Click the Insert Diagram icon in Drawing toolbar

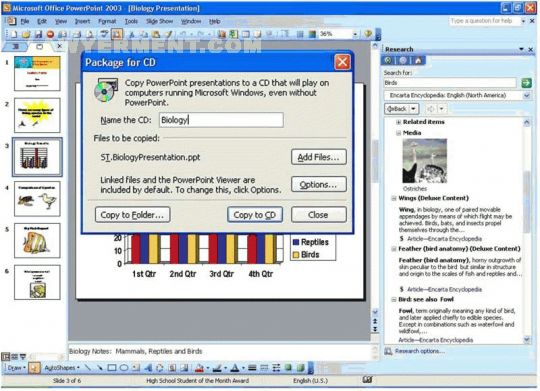click(160, 368)
